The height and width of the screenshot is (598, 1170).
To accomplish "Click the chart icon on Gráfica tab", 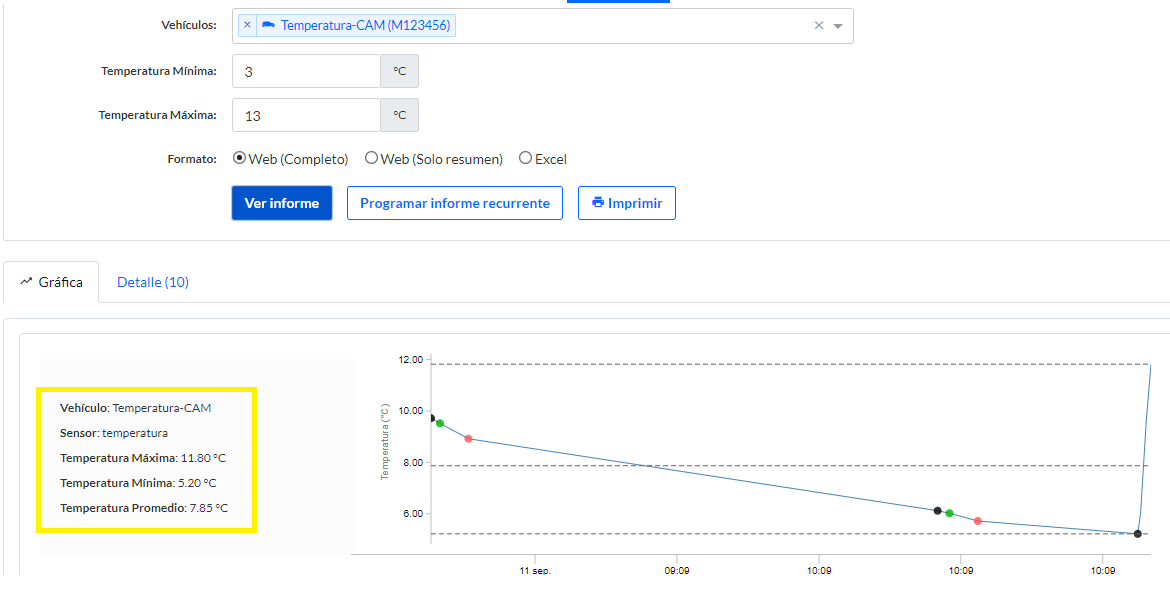I will (x=27, y=282).
